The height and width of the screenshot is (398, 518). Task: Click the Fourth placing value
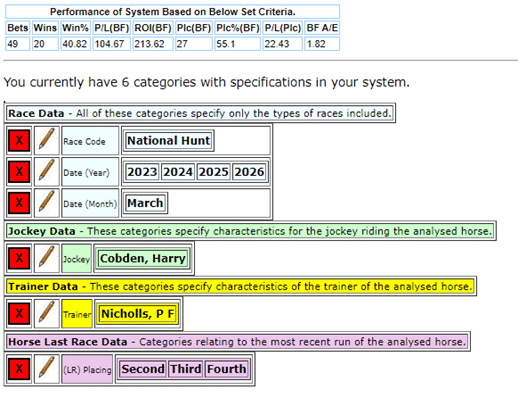227,369
